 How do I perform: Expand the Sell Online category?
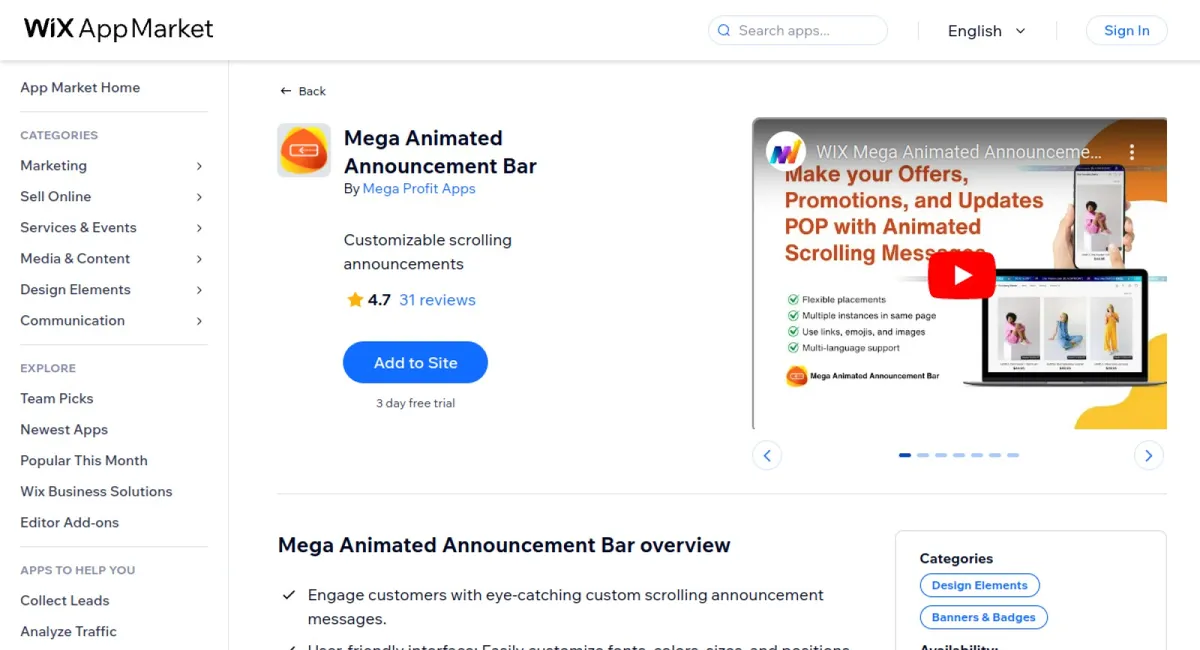[x=199, y=197]
